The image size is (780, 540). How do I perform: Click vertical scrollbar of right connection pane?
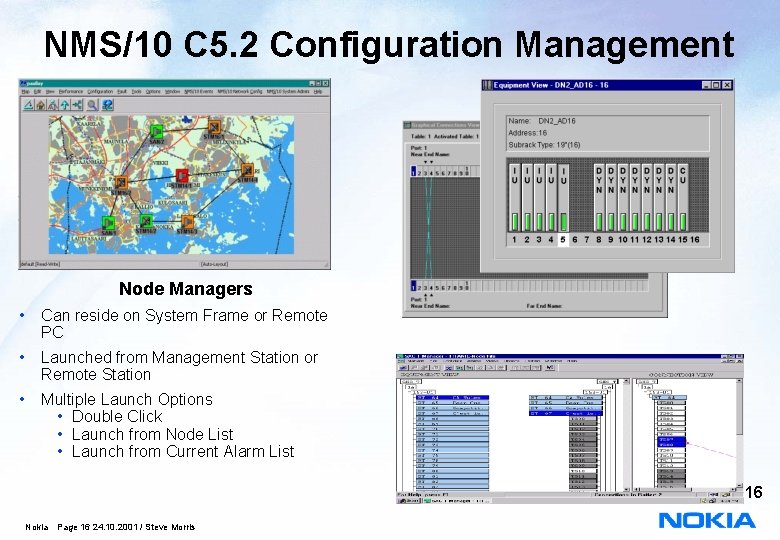click(x=739, y=433)
